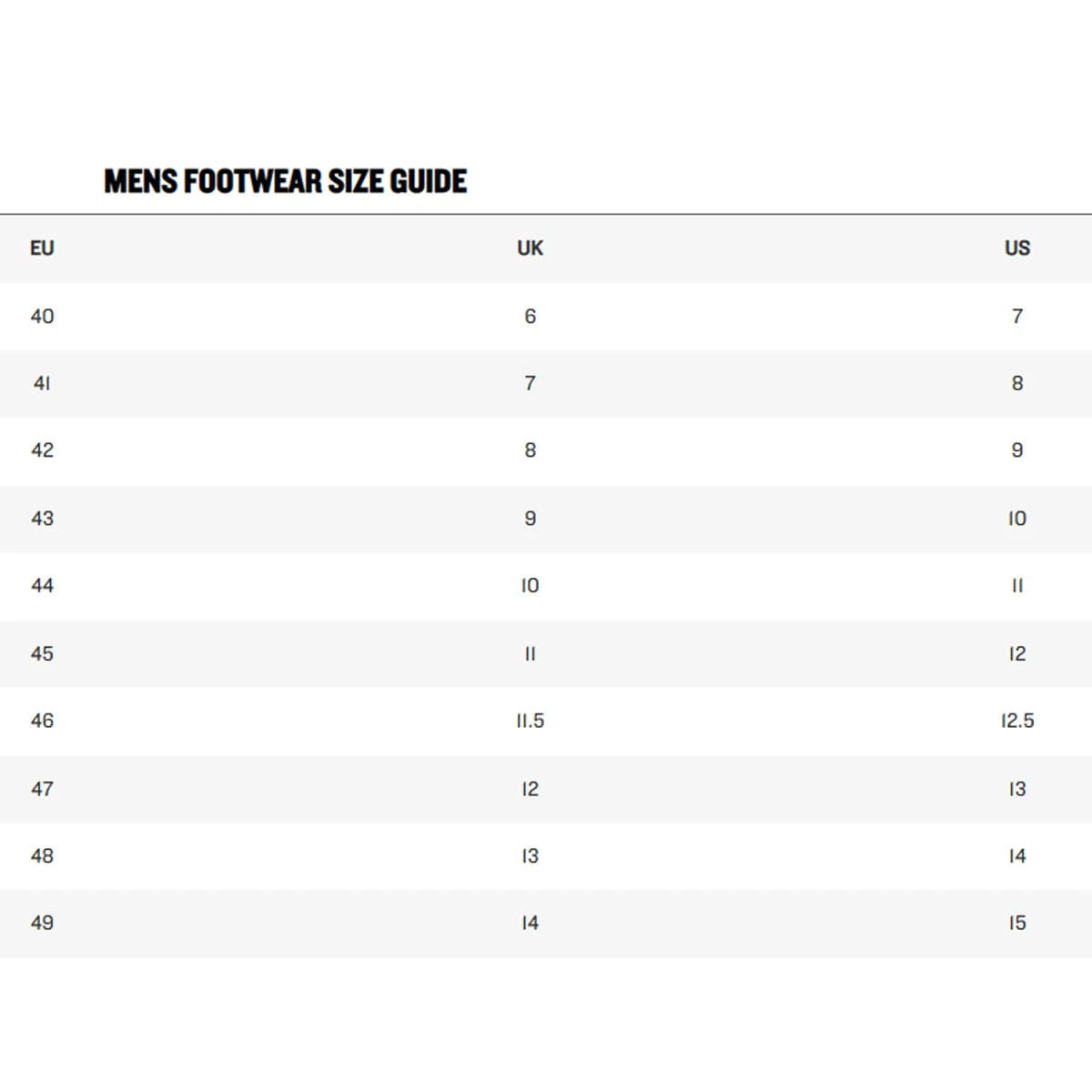1092x1092 pixels.
Task: Select the EU size 41 cell
Action: 42,383
